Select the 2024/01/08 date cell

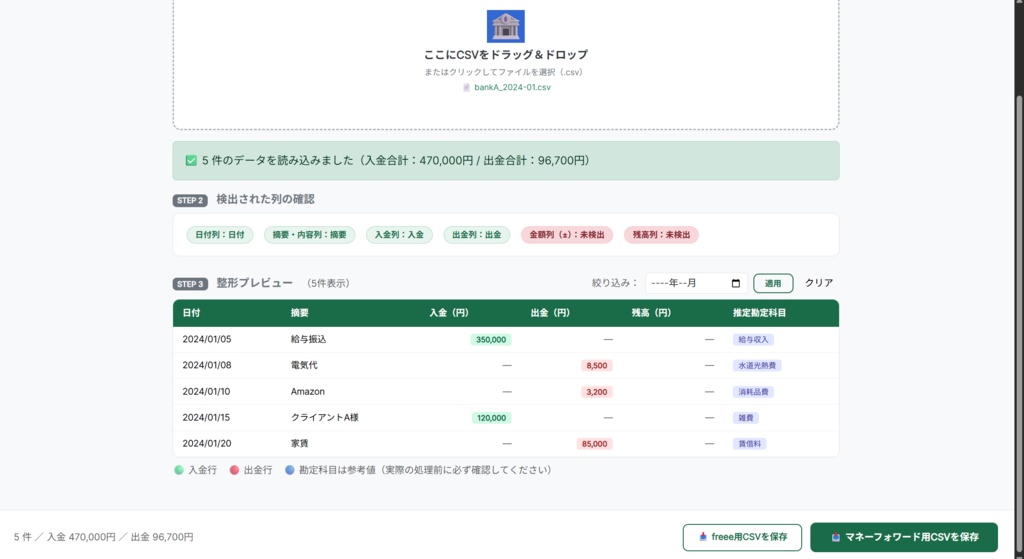click(x=207, y=366)
